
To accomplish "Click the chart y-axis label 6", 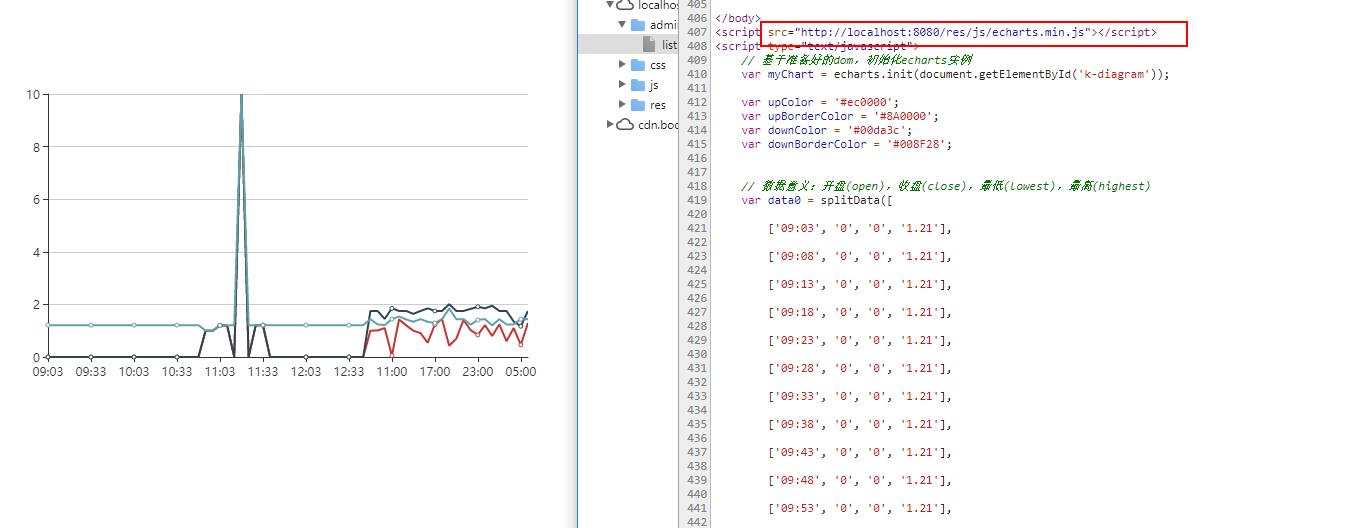I will tap(36, 200).
